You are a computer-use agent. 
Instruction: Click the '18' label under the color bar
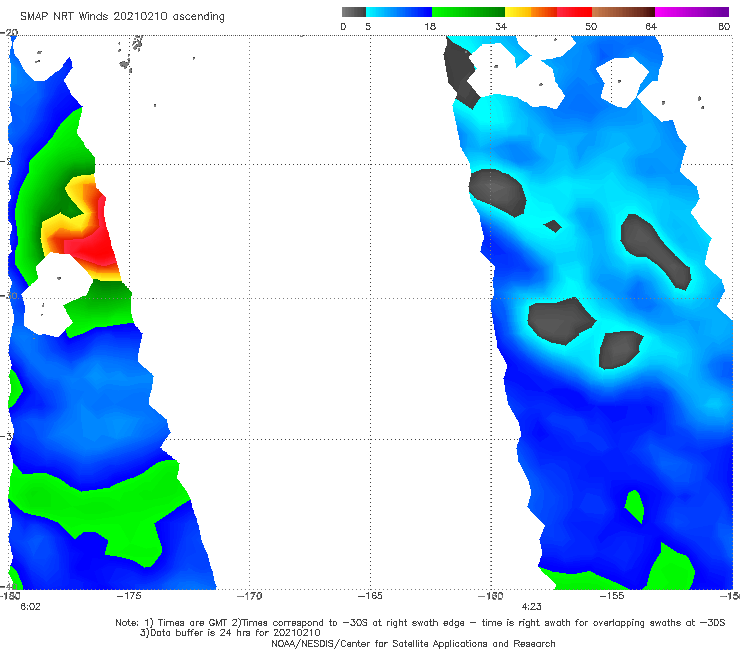(x=430, y=27)
